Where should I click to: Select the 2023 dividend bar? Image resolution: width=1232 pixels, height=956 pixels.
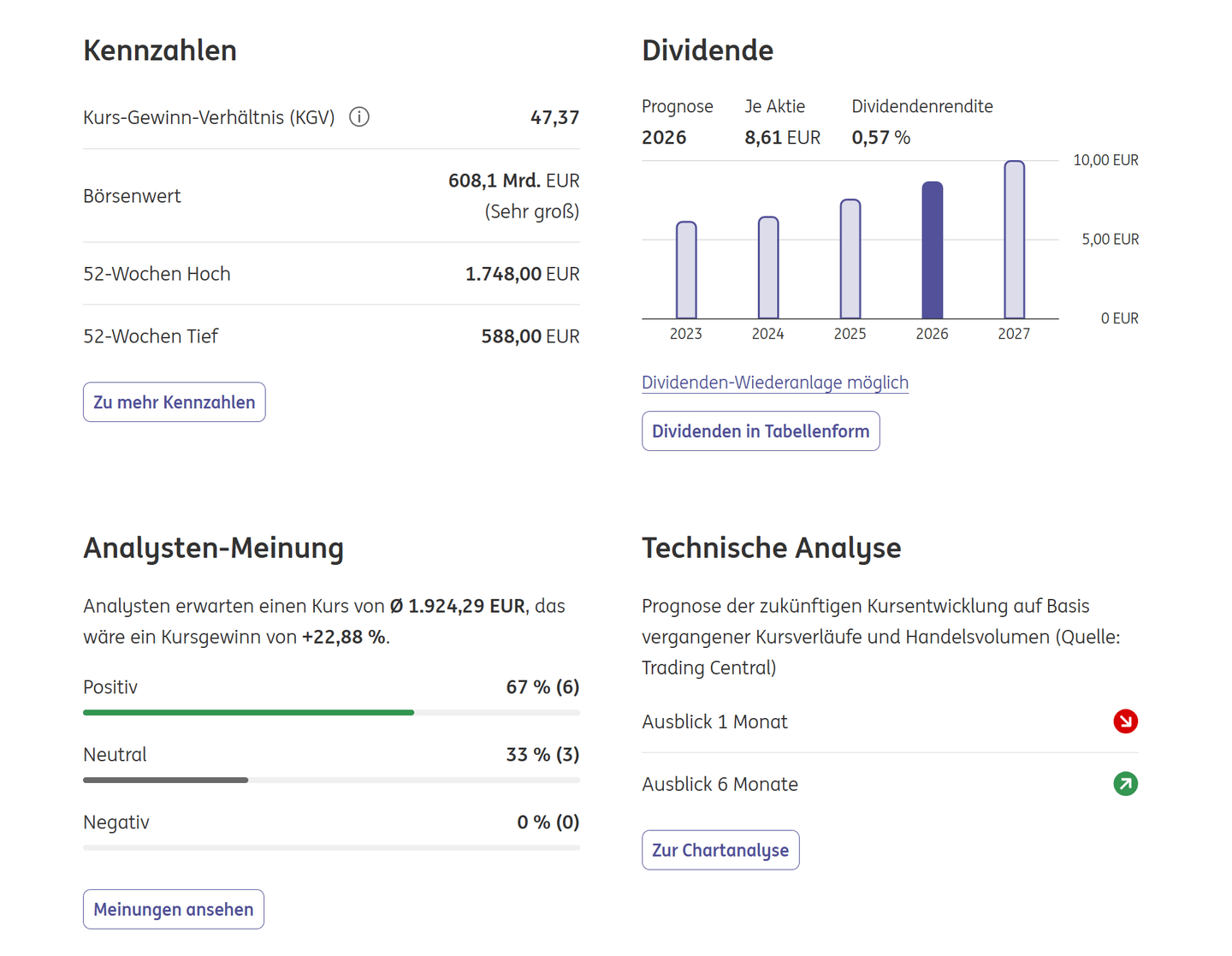coord(686,270)
